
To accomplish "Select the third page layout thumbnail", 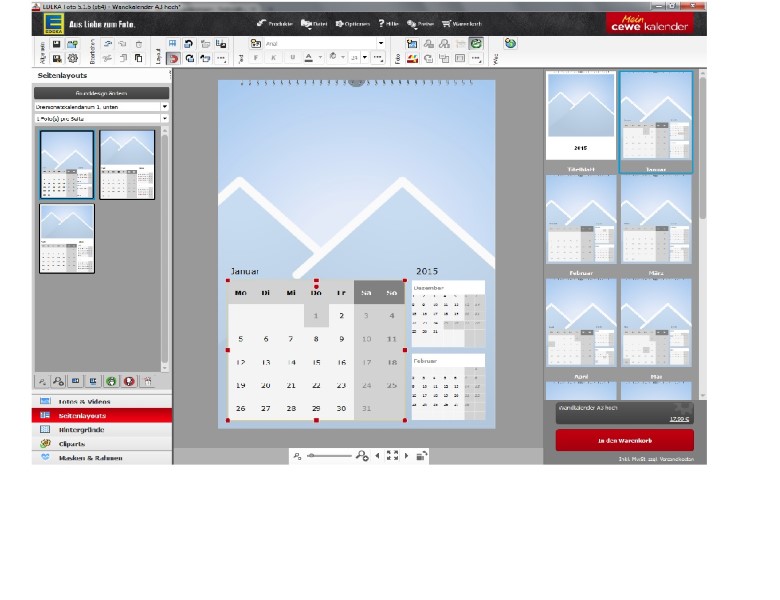I will coord(67,239).
